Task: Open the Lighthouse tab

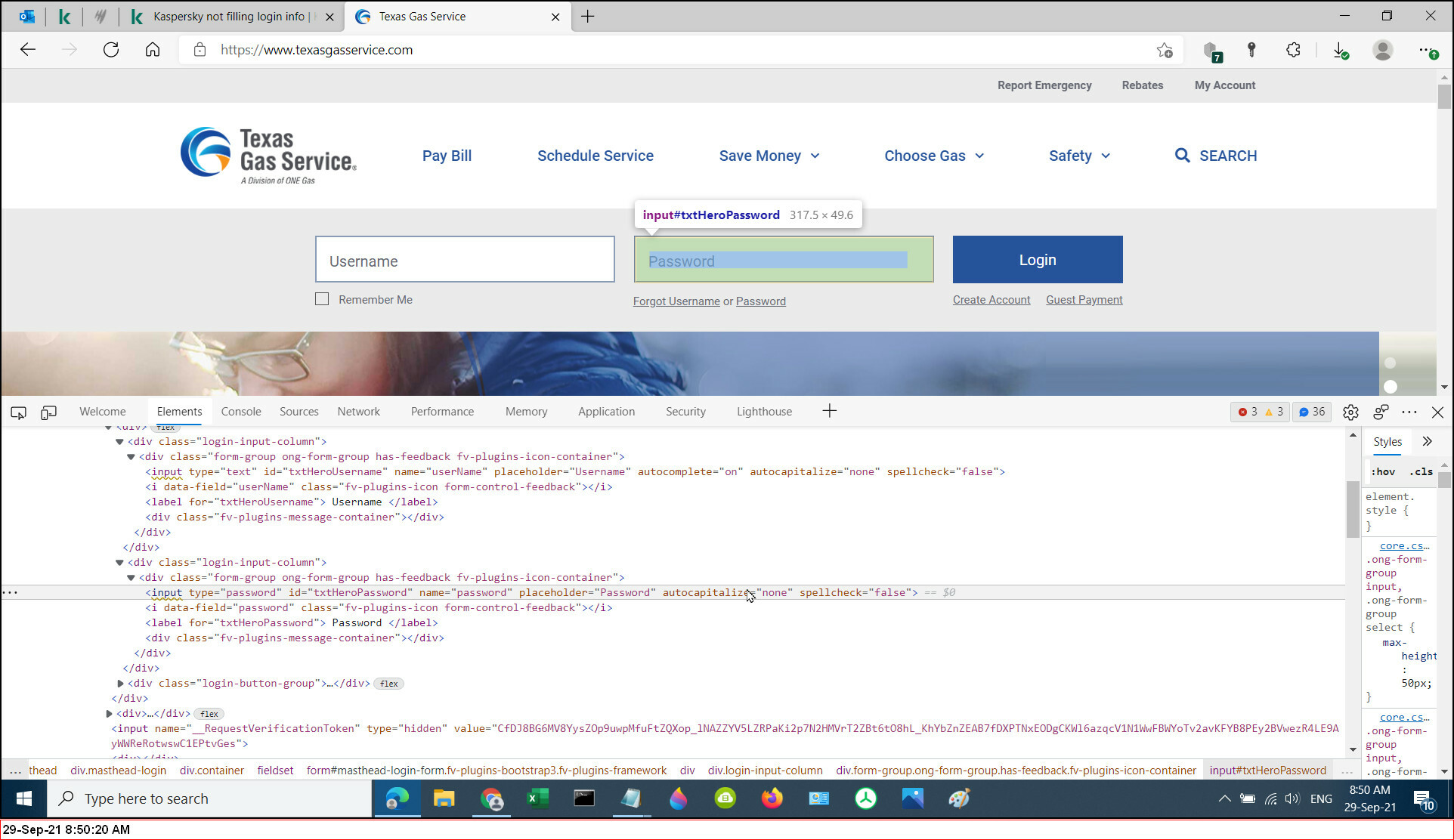Action: (764, 412)
